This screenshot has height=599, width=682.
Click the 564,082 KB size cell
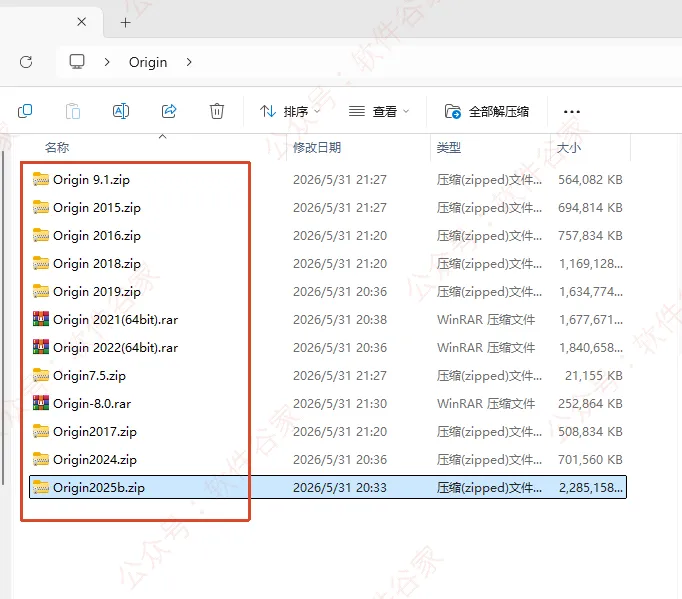click(x=590, y=180)
